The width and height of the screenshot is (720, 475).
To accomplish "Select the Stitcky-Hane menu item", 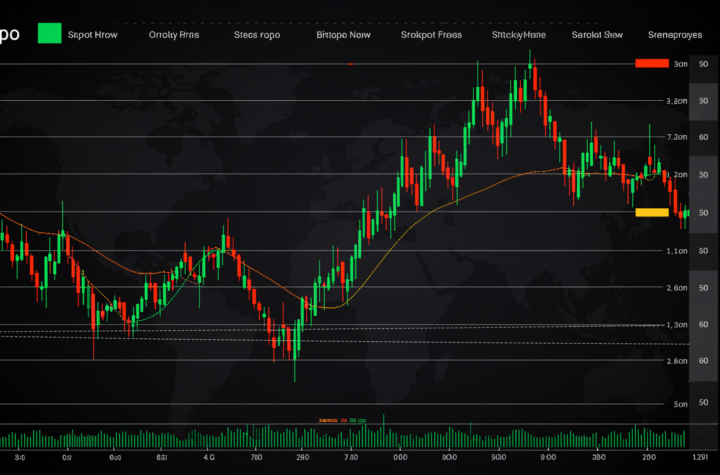I will click(518, 35).
